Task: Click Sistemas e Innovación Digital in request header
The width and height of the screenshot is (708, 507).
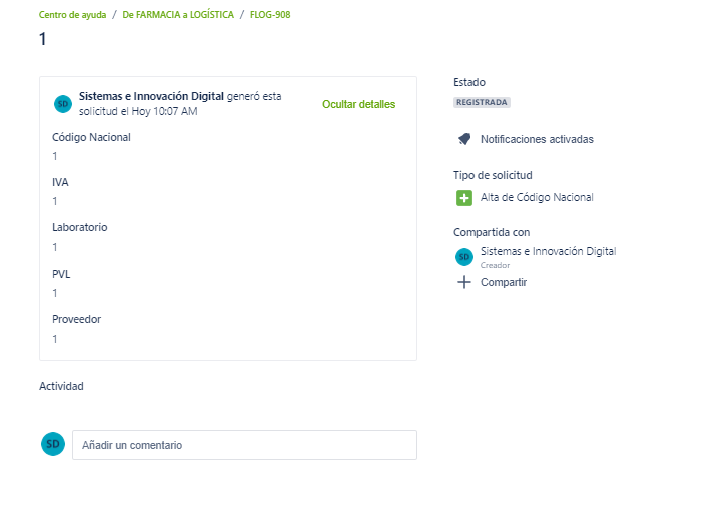Action: tap(151, 96)
